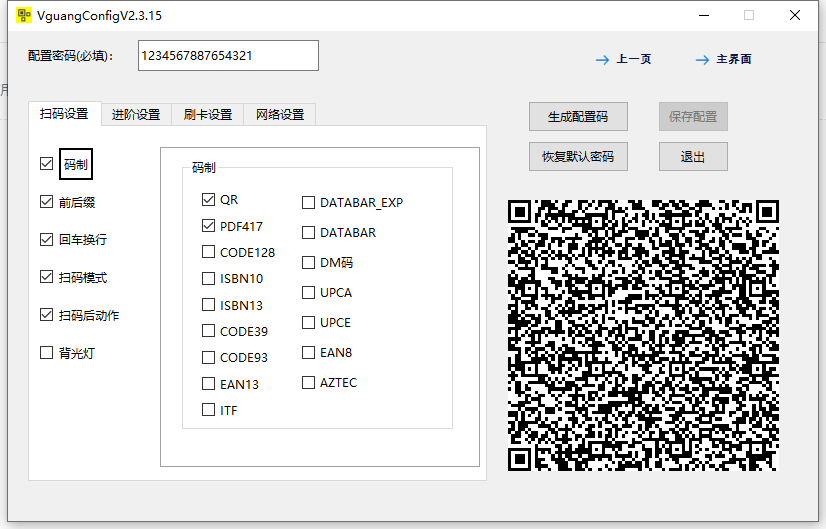Minimize the VguangConfig window

tap(704, 15)
